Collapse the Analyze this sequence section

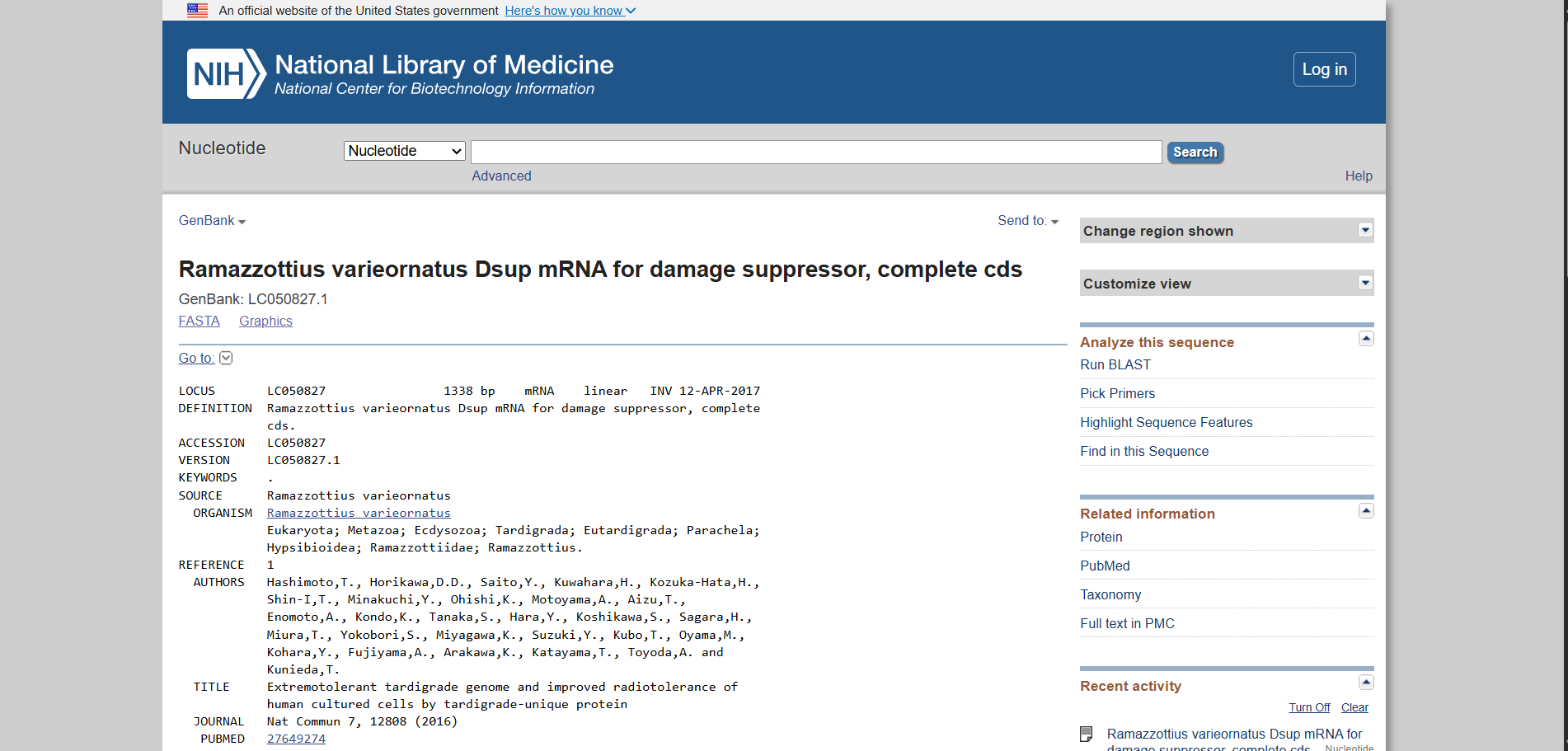click(x=1366, y=339)
